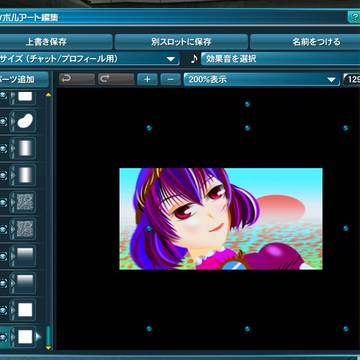Click the music note icon beside 効果音を選択
Screen dimensions: 360x360
194,59
